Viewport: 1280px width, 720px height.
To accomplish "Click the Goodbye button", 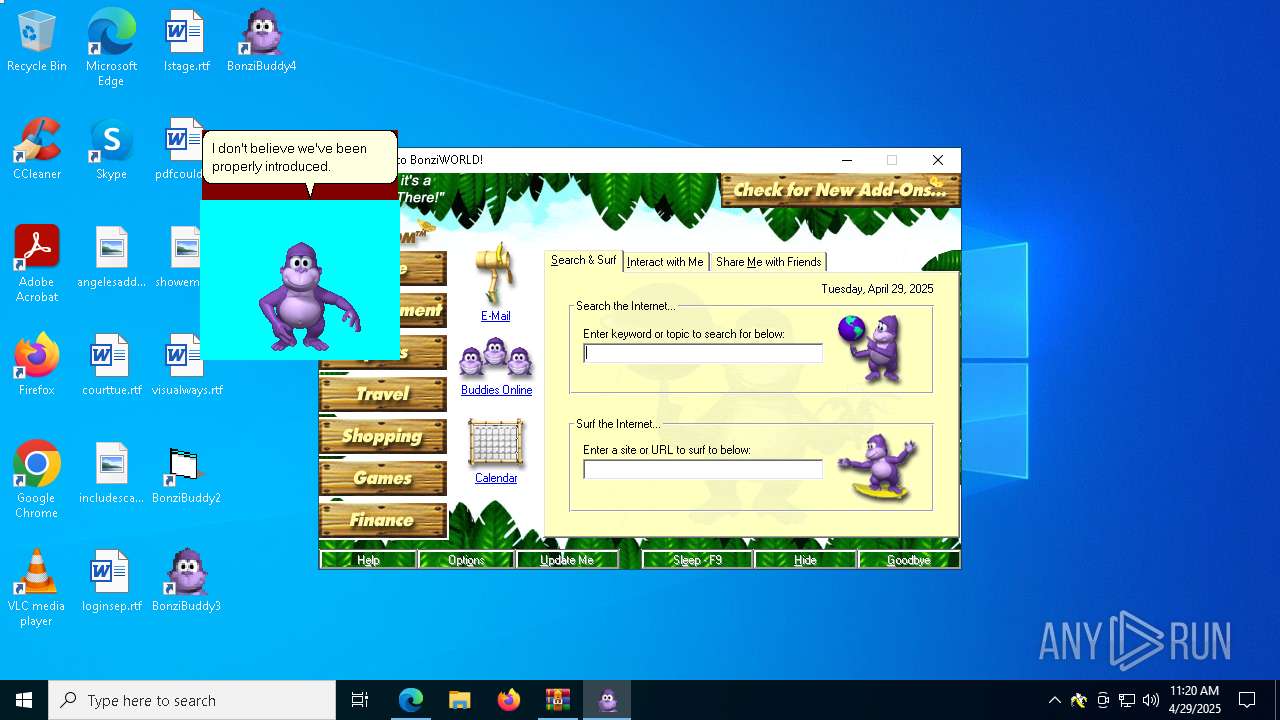I will (x=908, y=560).
